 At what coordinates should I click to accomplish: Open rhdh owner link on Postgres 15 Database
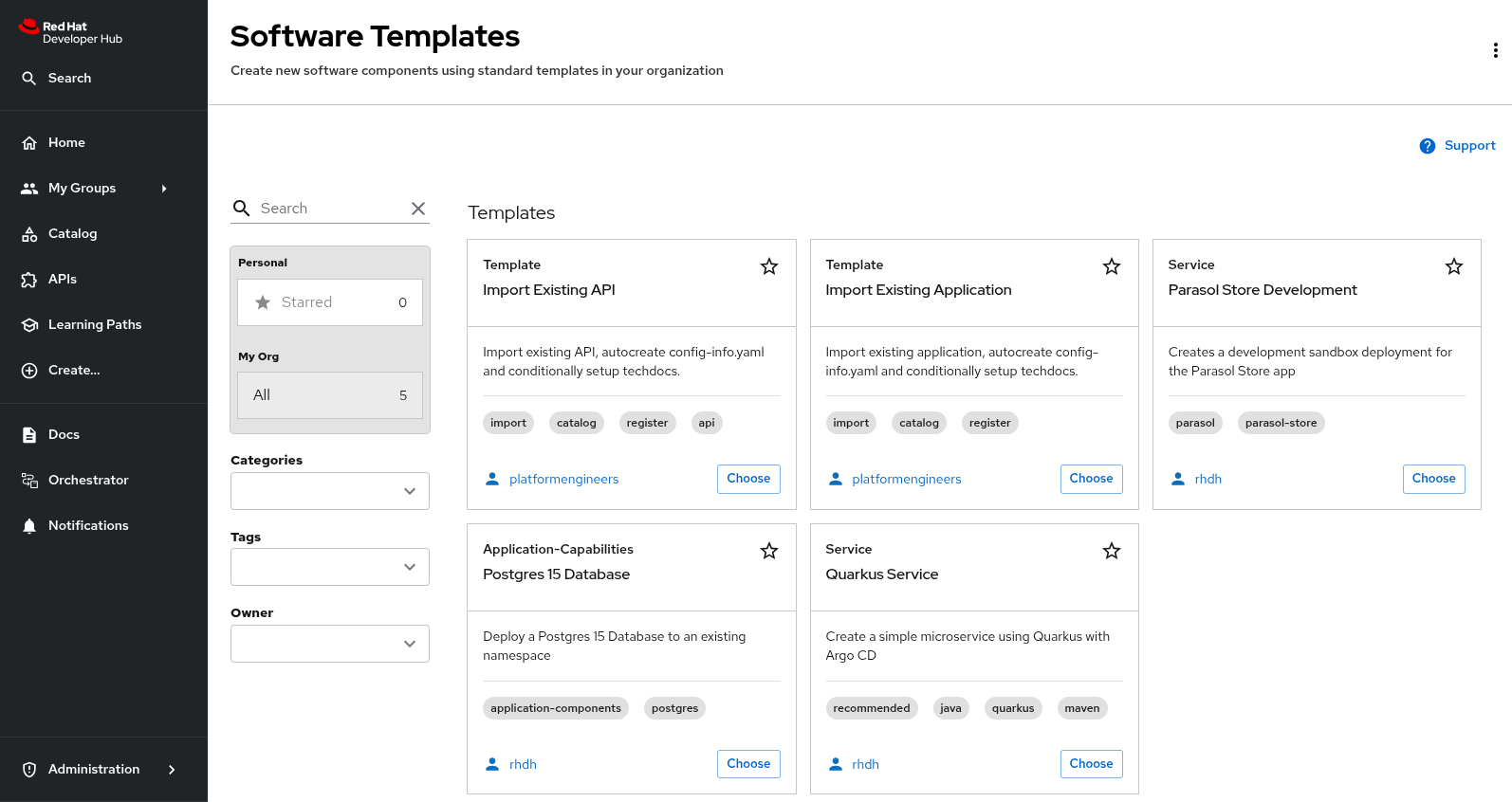pos(523,764)
